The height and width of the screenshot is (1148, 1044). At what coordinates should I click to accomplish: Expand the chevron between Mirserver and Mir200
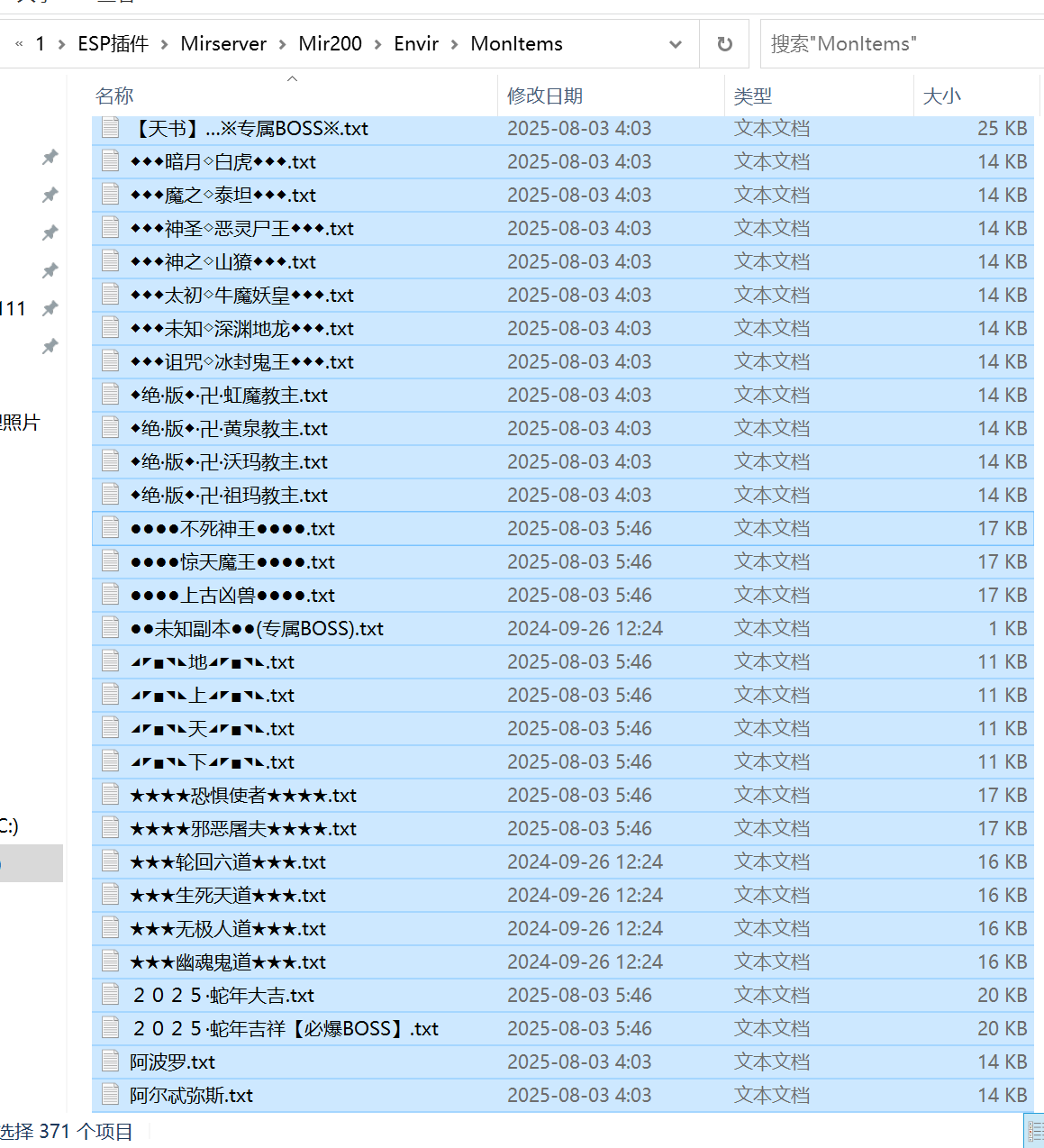click(283, 44)
